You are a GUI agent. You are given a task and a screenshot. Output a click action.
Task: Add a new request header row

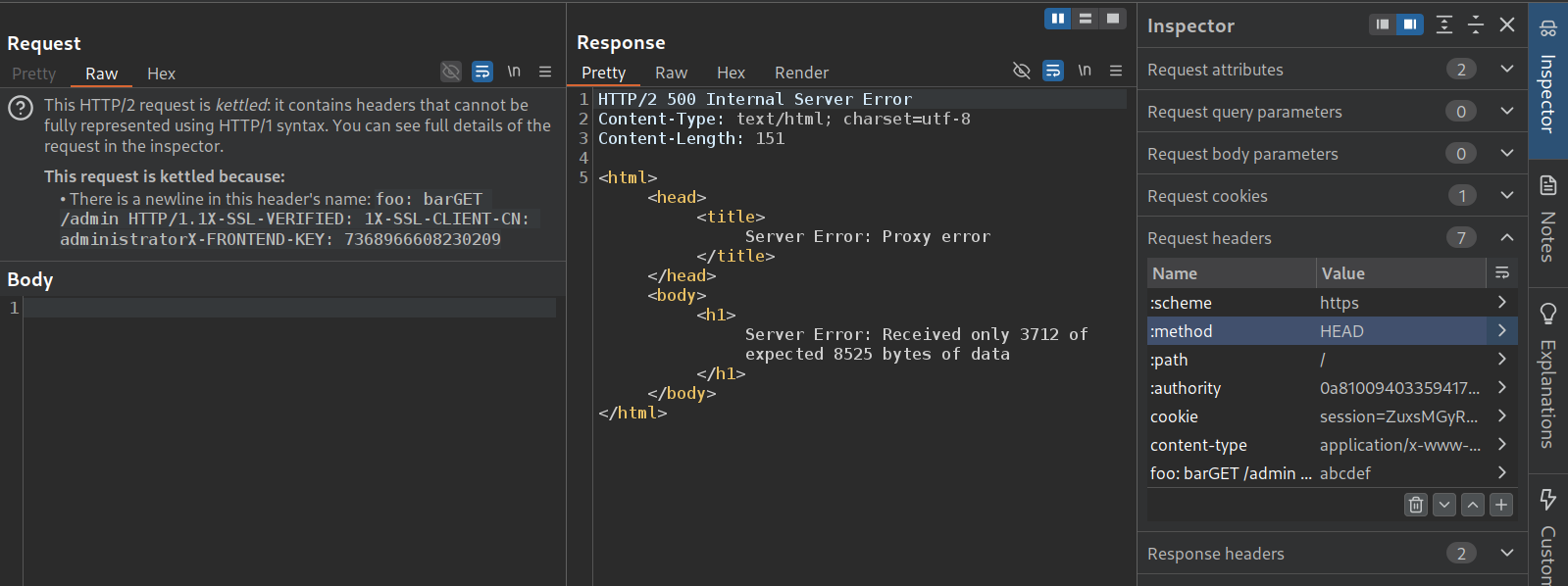click(x=1501, y=505)
